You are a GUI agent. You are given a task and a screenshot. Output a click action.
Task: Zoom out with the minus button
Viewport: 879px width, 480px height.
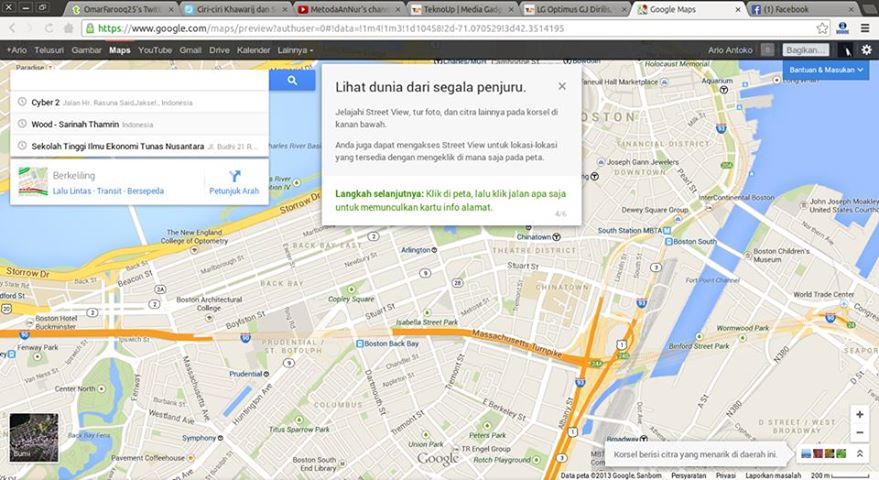click(x=859, y=432)
